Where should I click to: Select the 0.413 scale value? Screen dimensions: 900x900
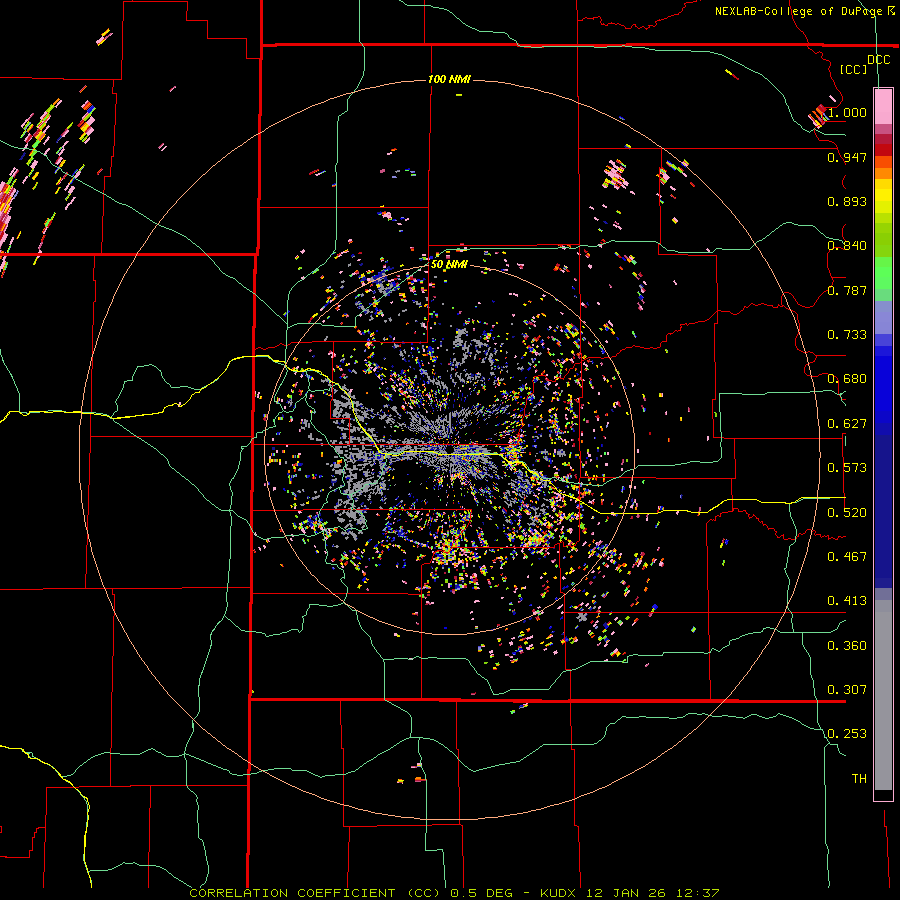pos(847,600)
